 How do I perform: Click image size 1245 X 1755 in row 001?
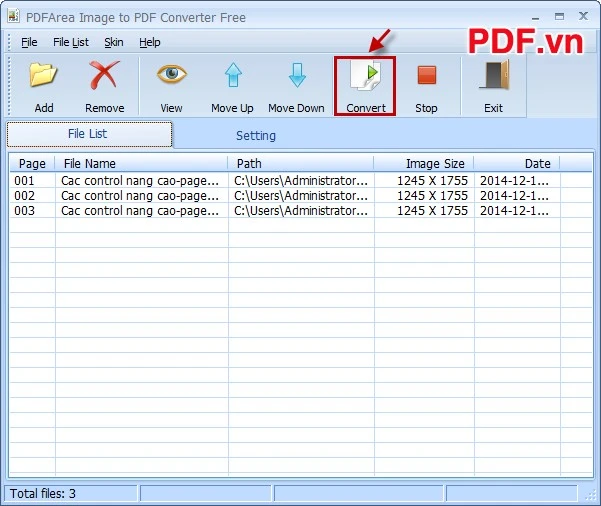pos(432,181)
